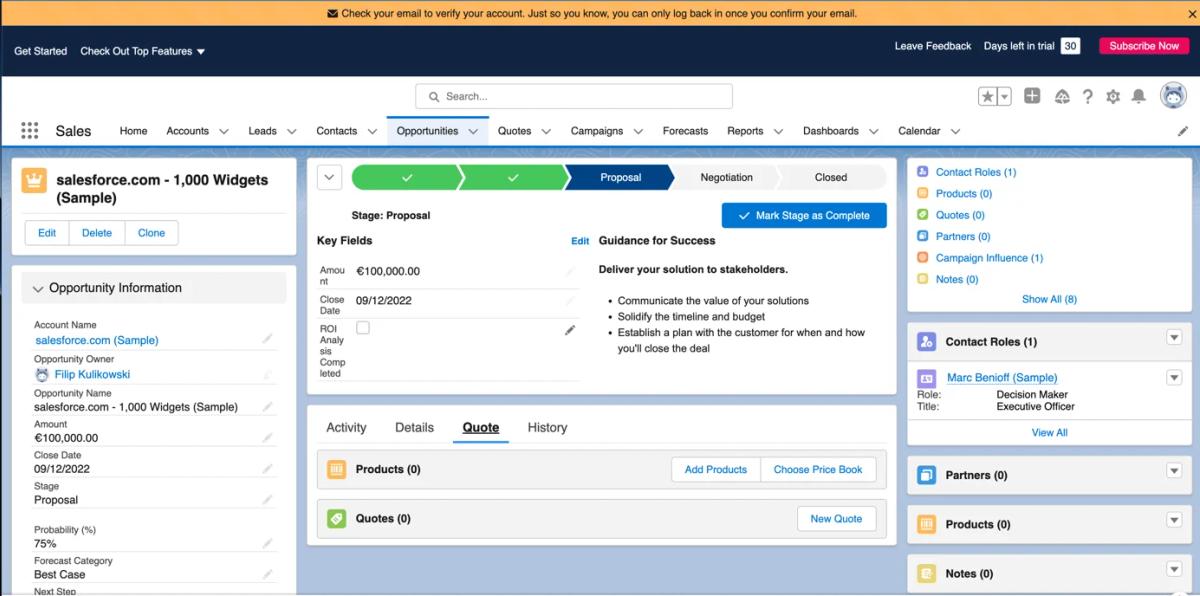Open the Help question mark icon
This screenshot has width=1200, height=596.
[x=1088, y=97]
